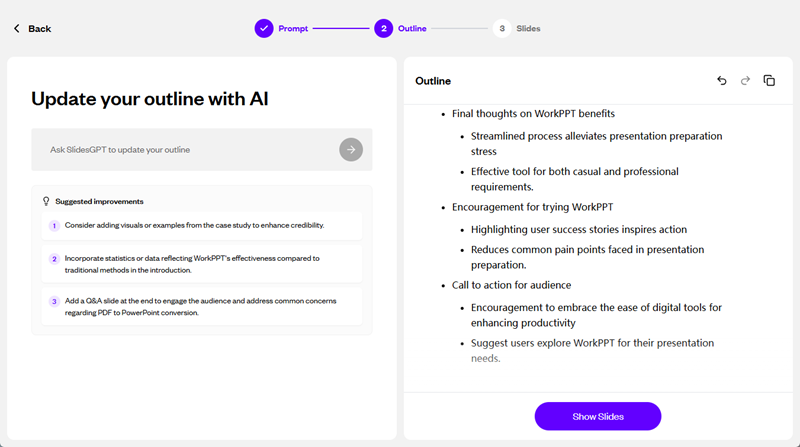Apply suggestion 2 about incorporating statistics
Screen dimensions: 800x447
pos(202,264)
